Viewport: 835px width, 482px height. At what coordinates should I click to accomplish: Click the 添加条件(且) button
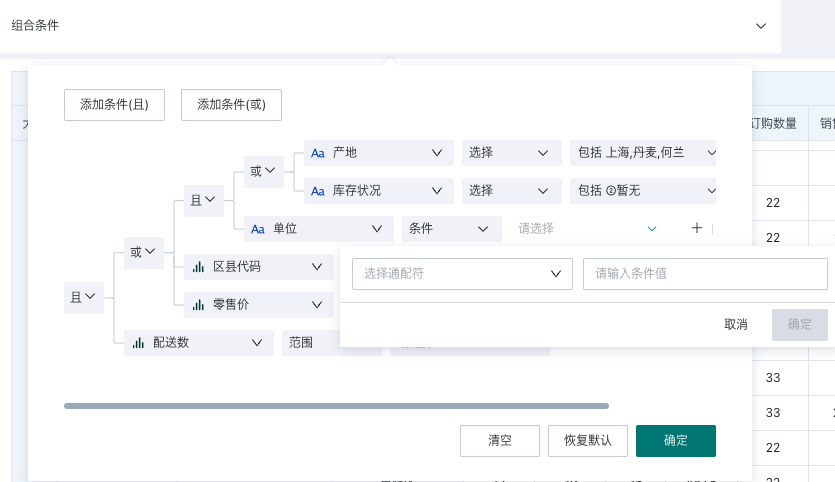(x=114, y=105)
